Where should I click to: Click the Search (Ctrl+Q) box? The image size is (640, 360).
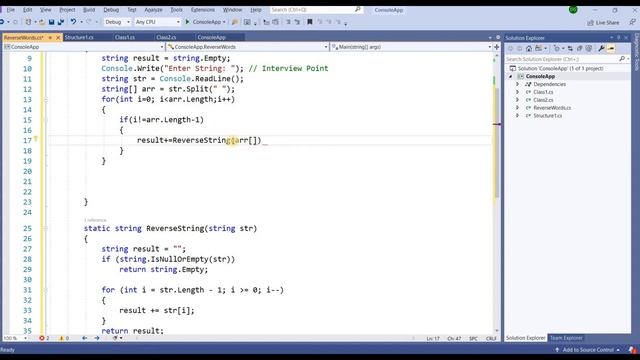316,10
